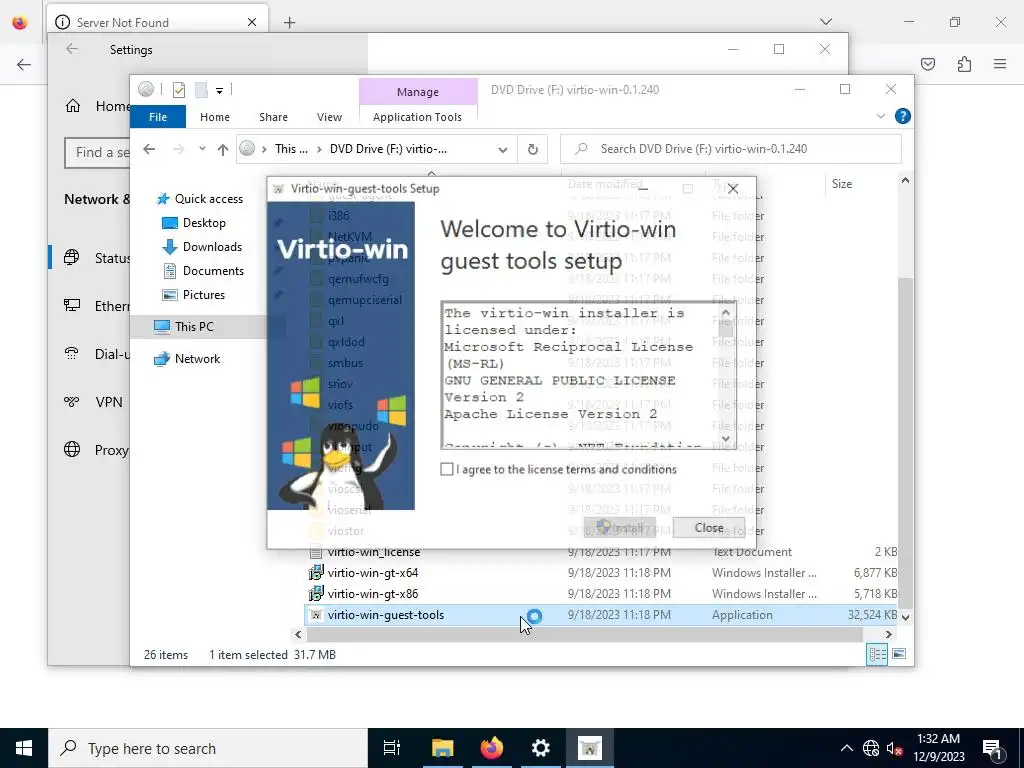
Task: Switch to Details view layout icon
Action: (x=877, y=654)
